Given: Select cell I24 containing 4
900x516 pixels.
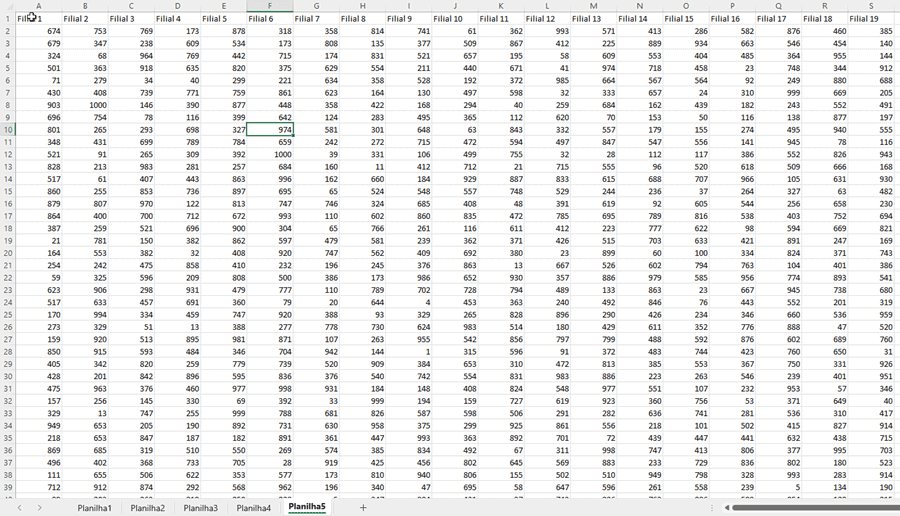Looking at the screenshot, I should click(409, 302).
